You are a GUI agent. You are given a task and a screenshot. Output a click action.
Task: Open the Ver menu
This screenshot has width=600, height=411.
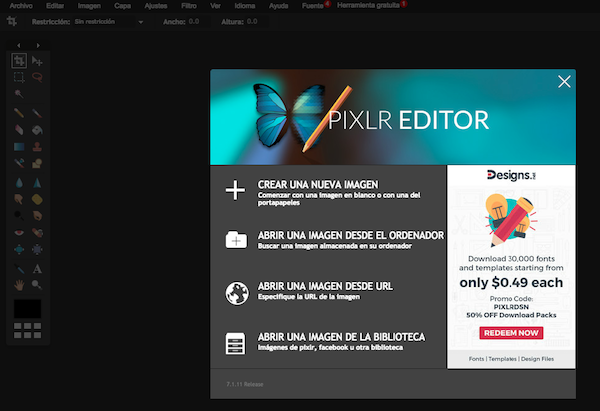click(215, 6)
